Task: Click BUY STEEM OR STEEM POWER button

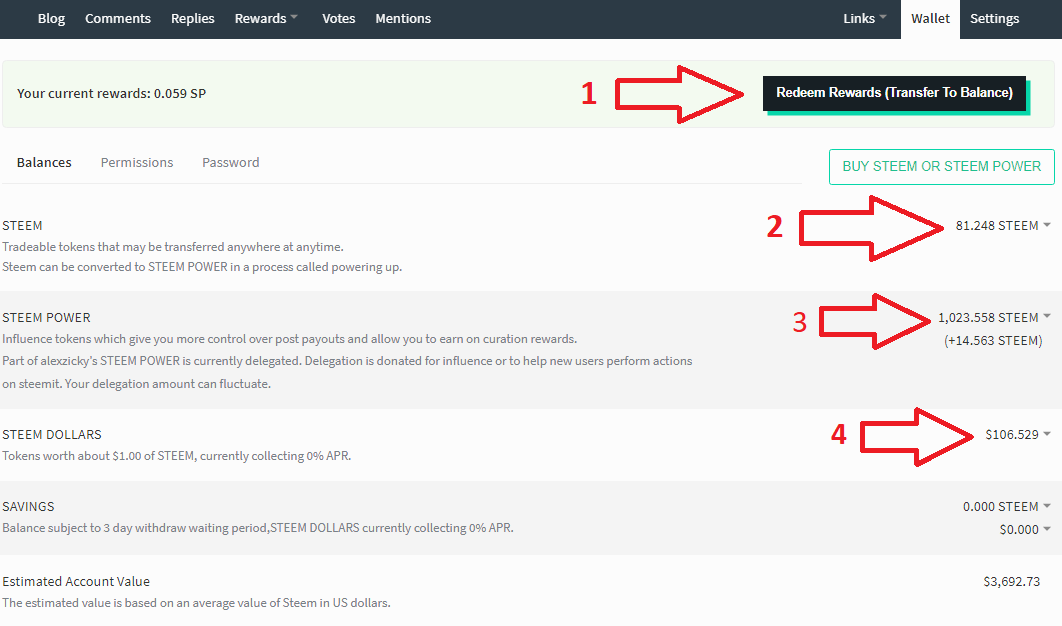Action: coord(941,167)
